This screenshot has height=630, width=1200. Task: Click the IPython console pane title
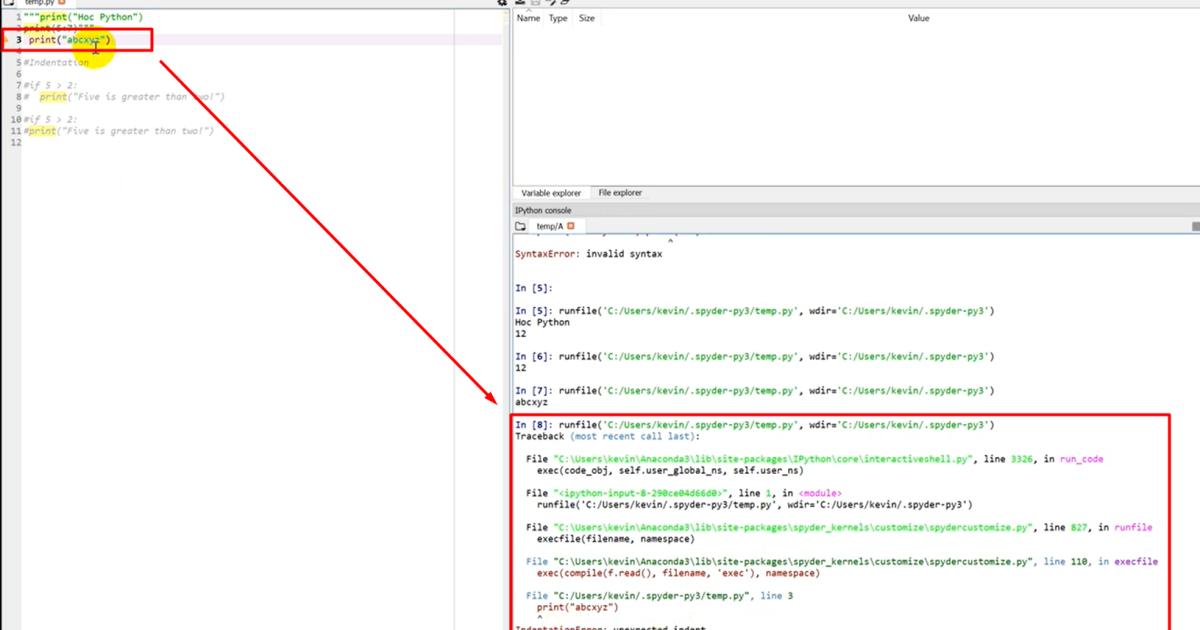point(543,210)
